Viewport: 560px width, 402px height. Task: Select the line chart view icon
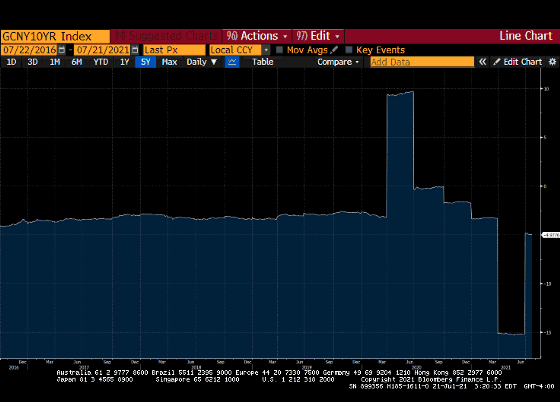pos(232,62)
